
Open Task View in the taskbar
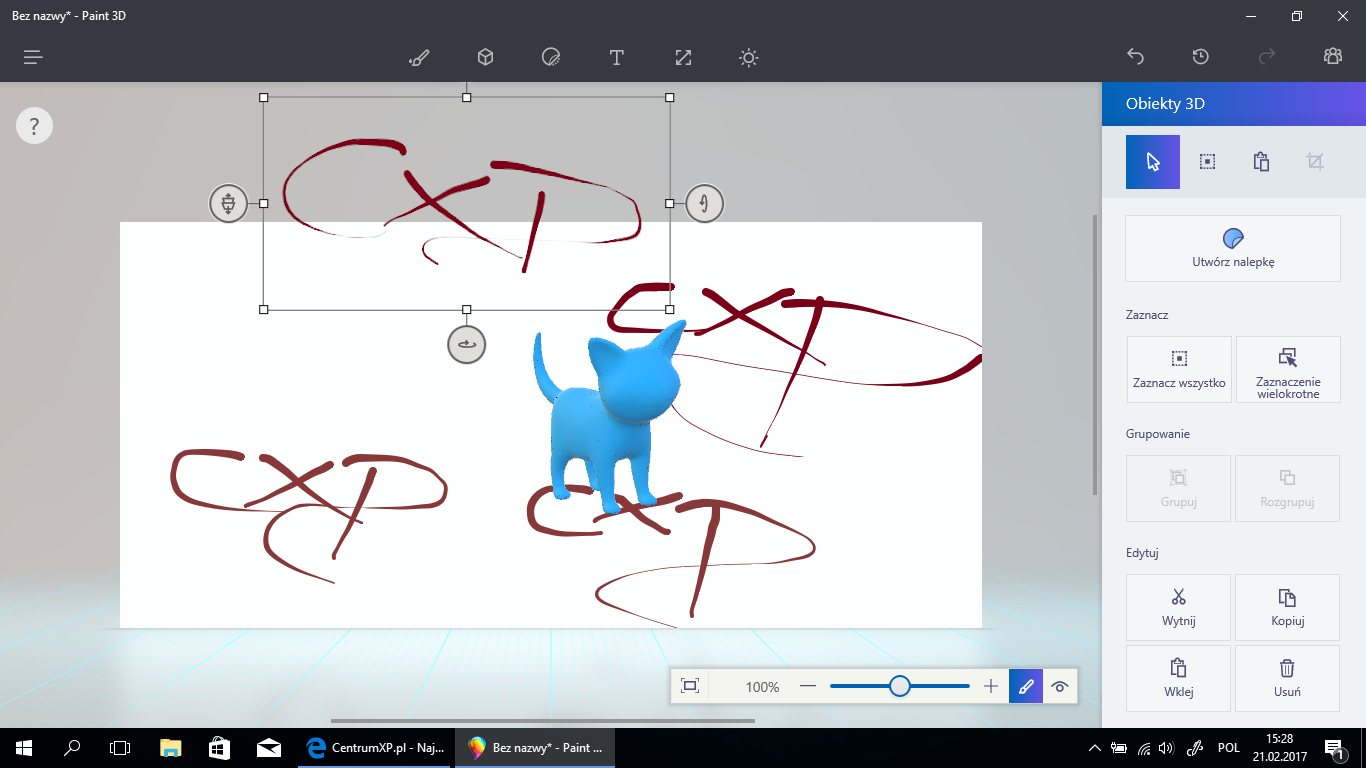[x=120, y=747]
